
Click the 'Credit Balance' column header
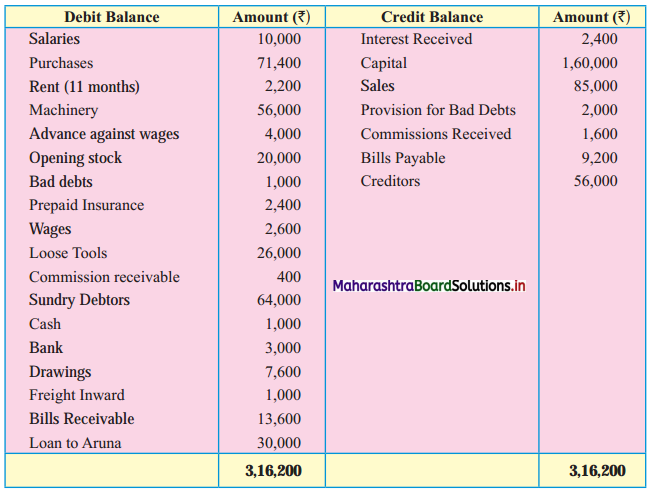click(432, 17)
